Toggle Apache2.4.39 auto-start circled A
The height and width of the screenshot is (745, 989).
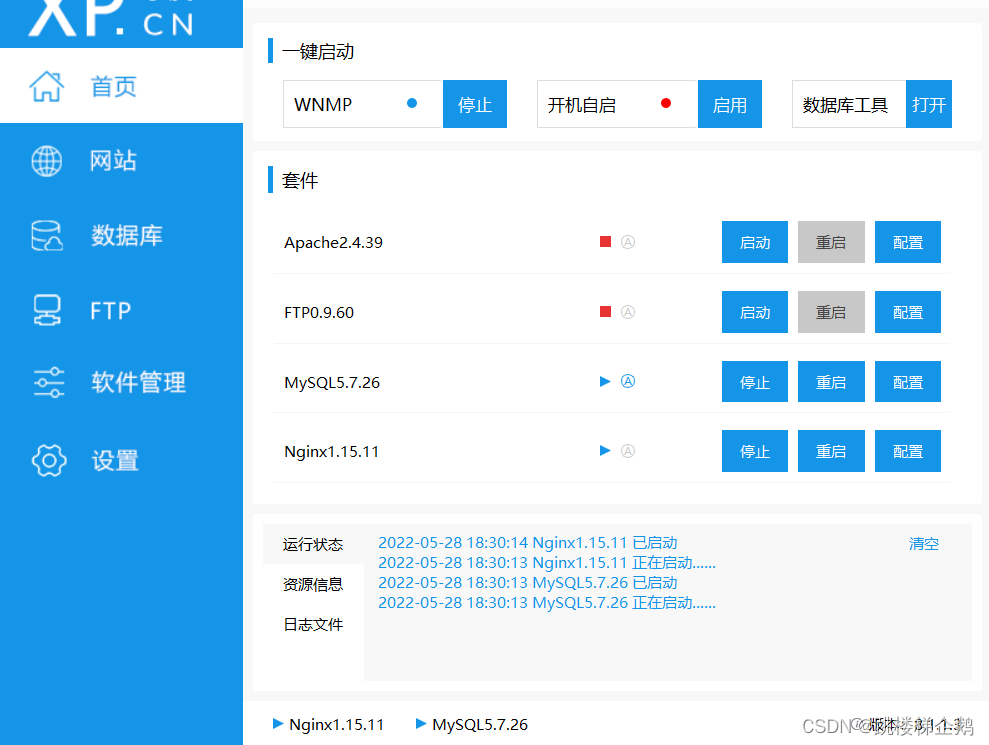tap(628, 242)
